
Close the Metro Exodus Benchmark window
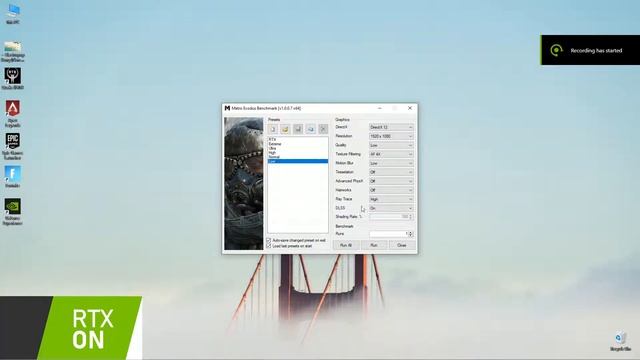[x=410, y=108]
